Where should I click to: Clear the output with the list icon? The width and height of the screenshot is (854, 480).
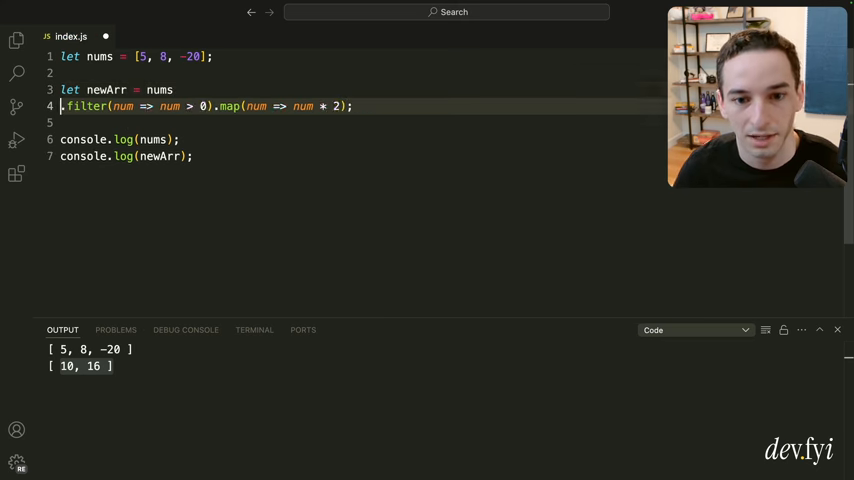pos(766,330)
